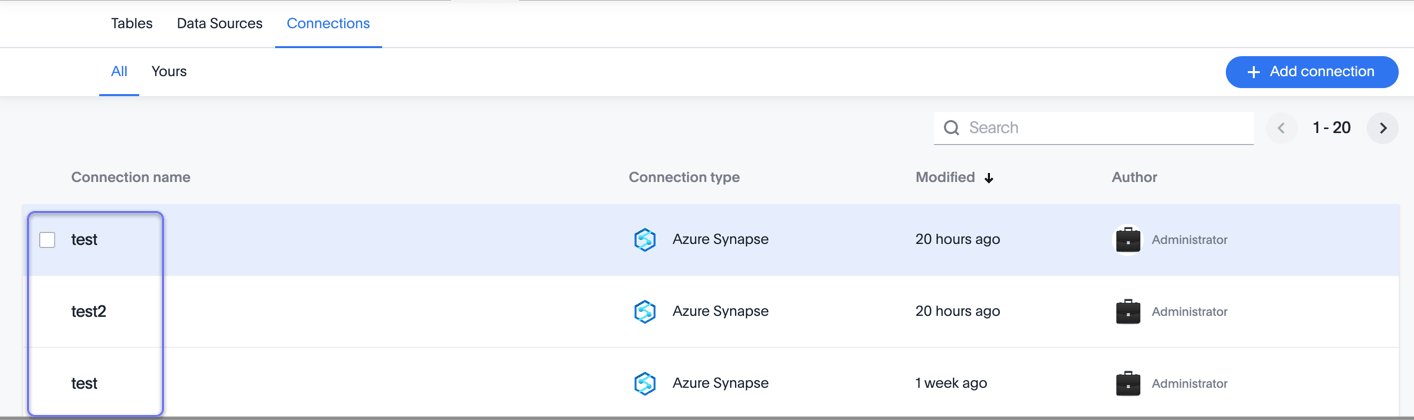
Task: Click Azure Synapse icon in last row
Action: pyautogui.click(x=645, y=384)
